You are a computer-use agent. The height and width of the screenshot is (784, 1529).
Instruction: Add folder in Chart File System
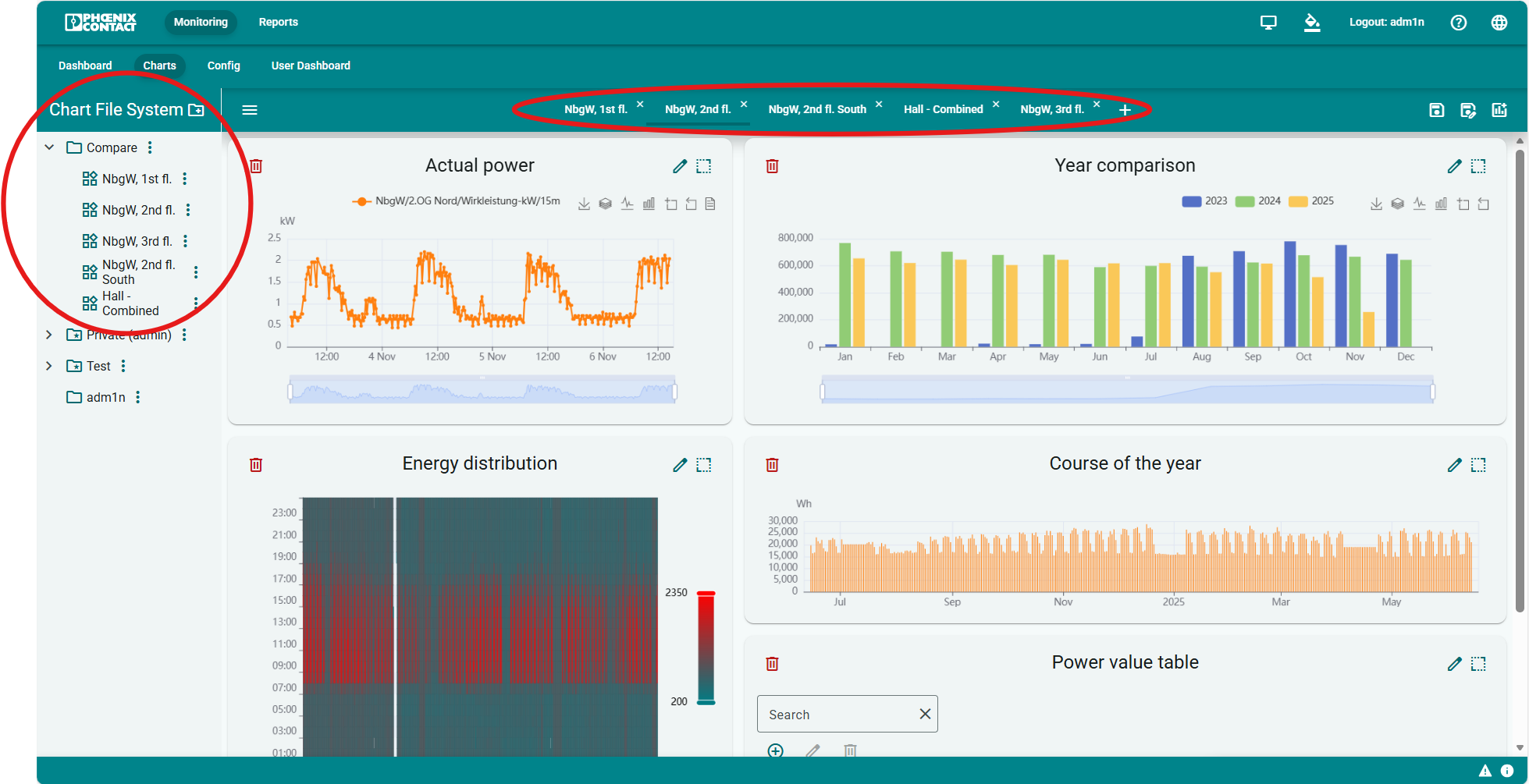pyautogui.click(x=196, y=110)
